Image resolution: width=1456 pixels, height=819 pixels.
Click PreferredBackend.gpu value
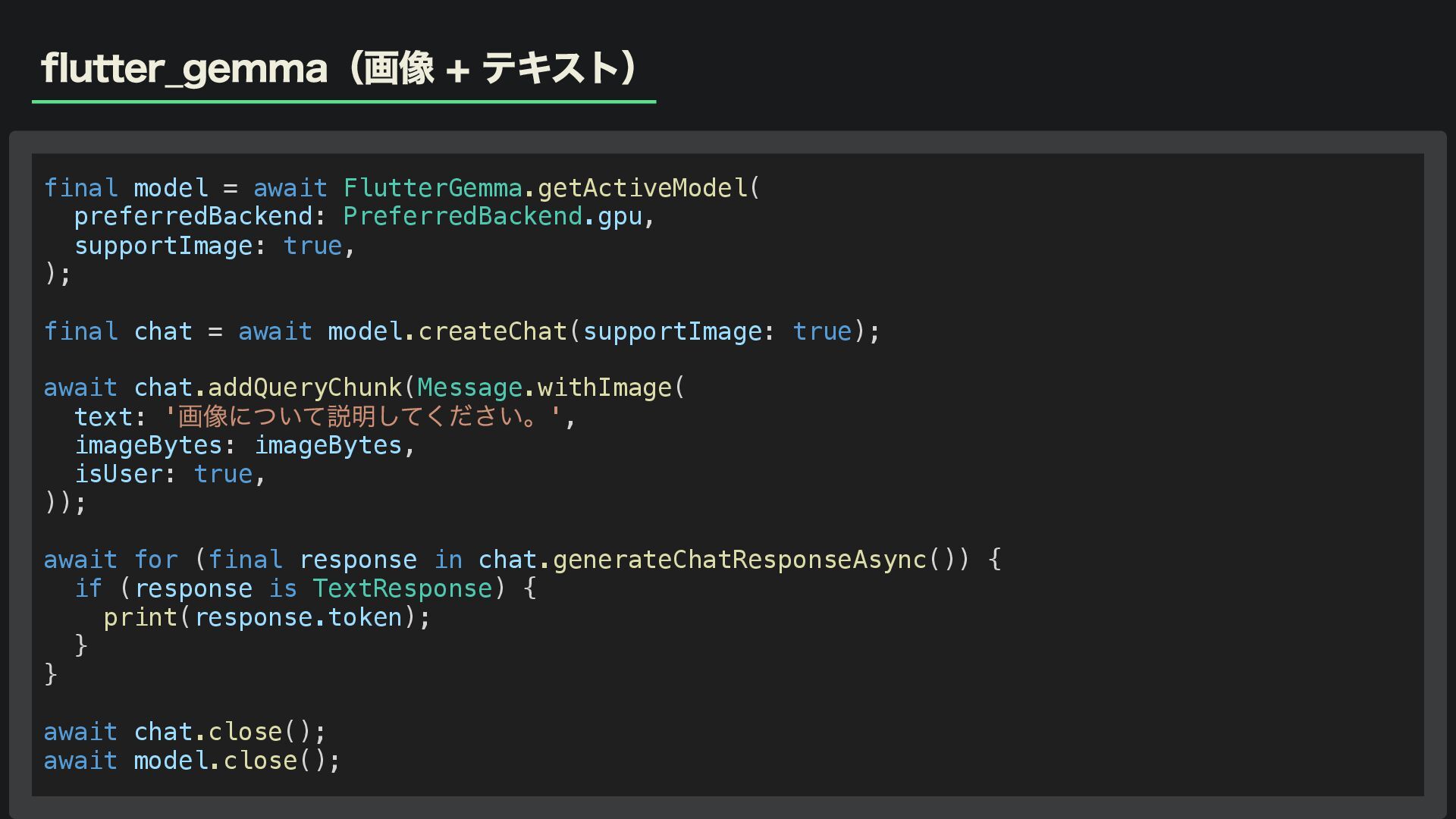point(493,216)
